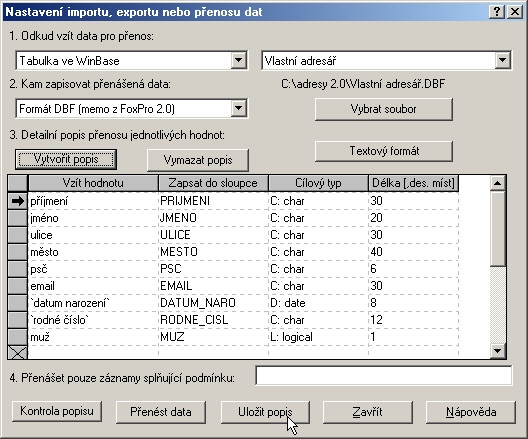Click the 'JMENO' target column cell
528x439 pixels.
click(x=213, y=218)
